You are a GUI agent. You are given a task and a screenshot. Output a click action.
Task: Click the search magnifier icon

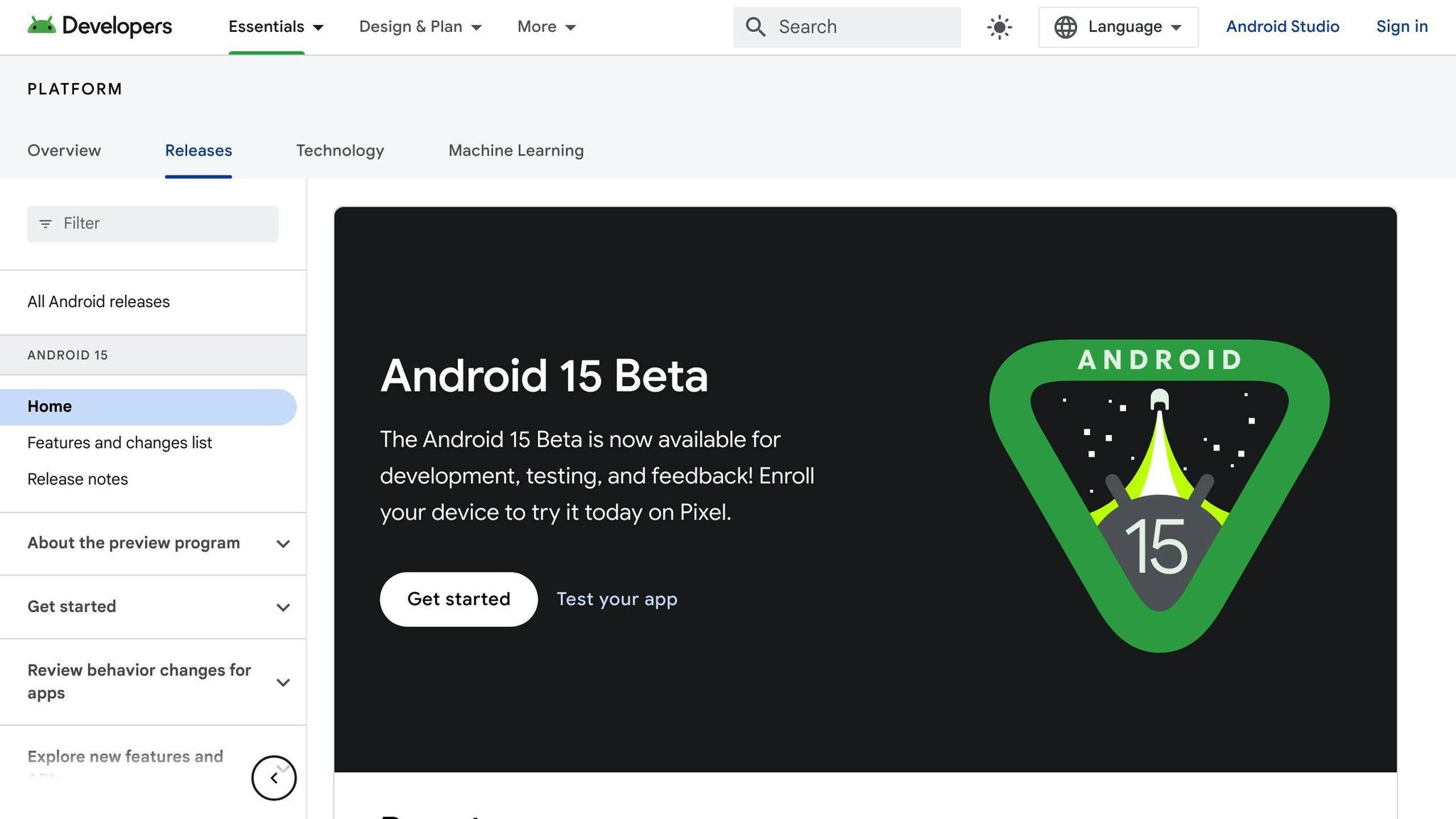pos(756,26)
